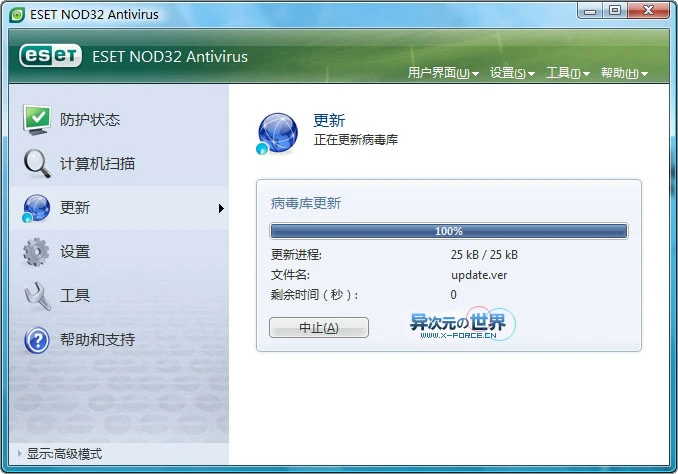Expand the 更新 submenu arrow
Viewport: 678px width, 474px height.
(x=221, y=208)
